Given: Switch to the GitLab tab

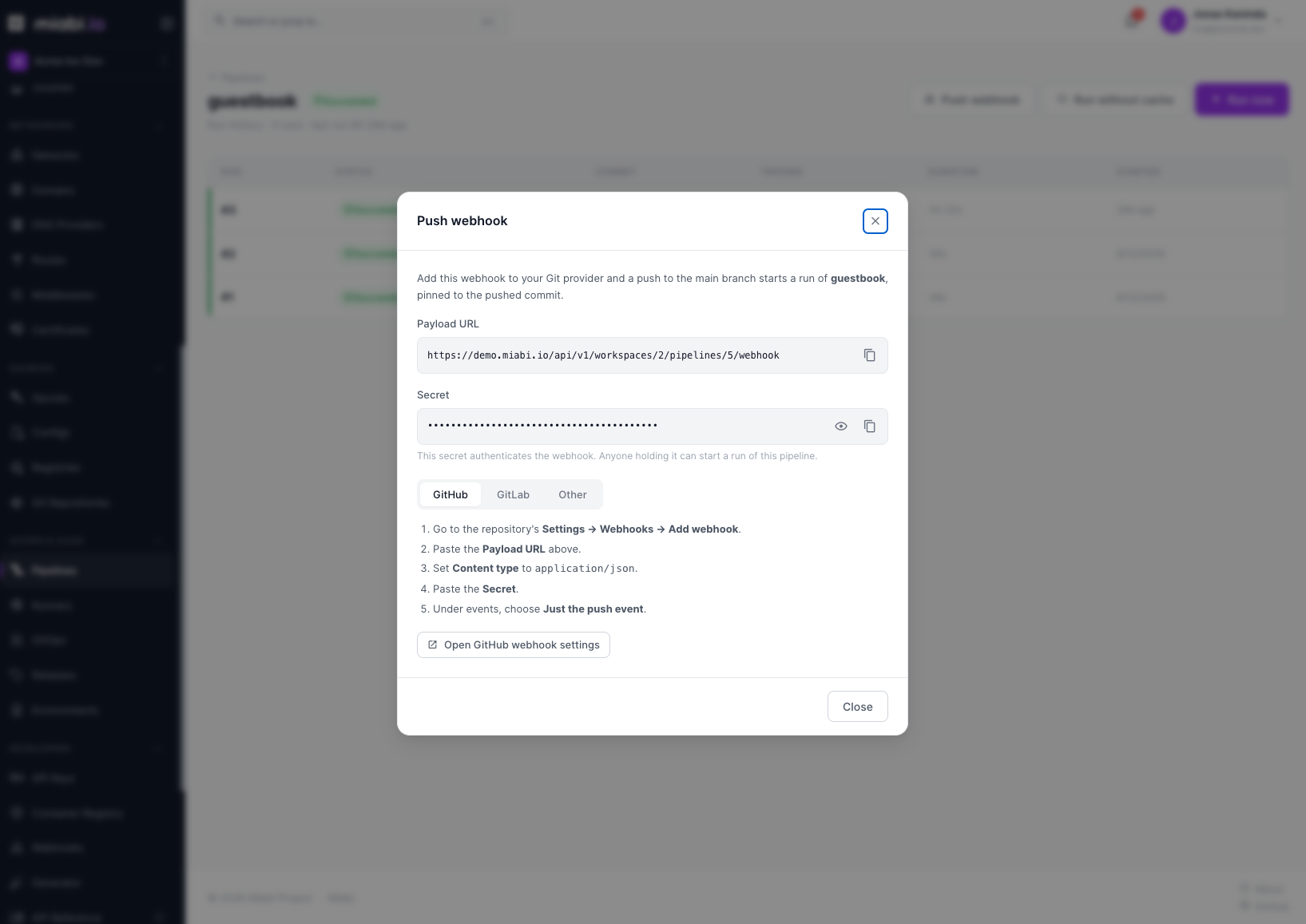Looking at the screenshot, I should [x=513, y=494].
